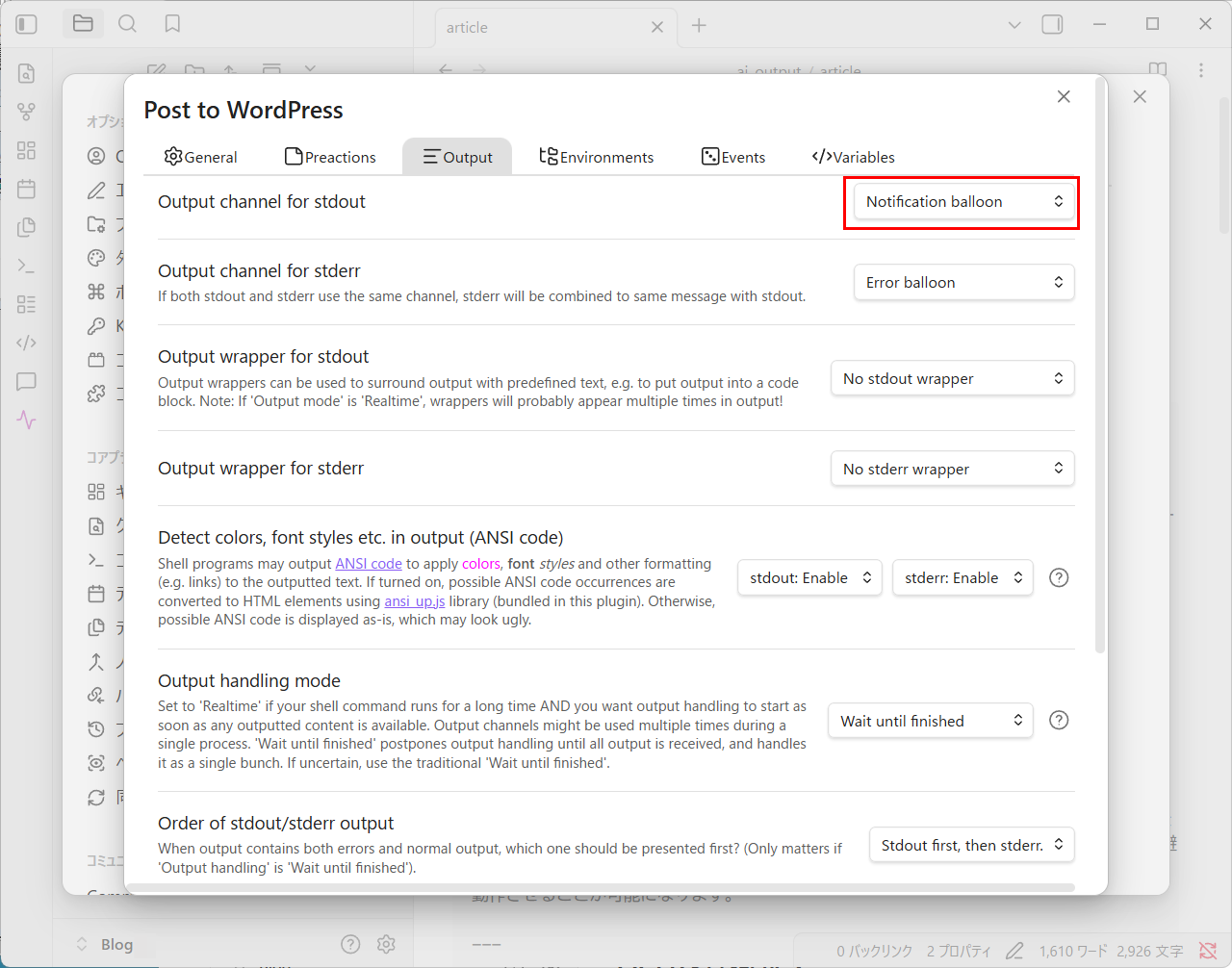Click help icon for Output handling mode
This screenshot has height=968, width=1232.
pos(1059,721)
